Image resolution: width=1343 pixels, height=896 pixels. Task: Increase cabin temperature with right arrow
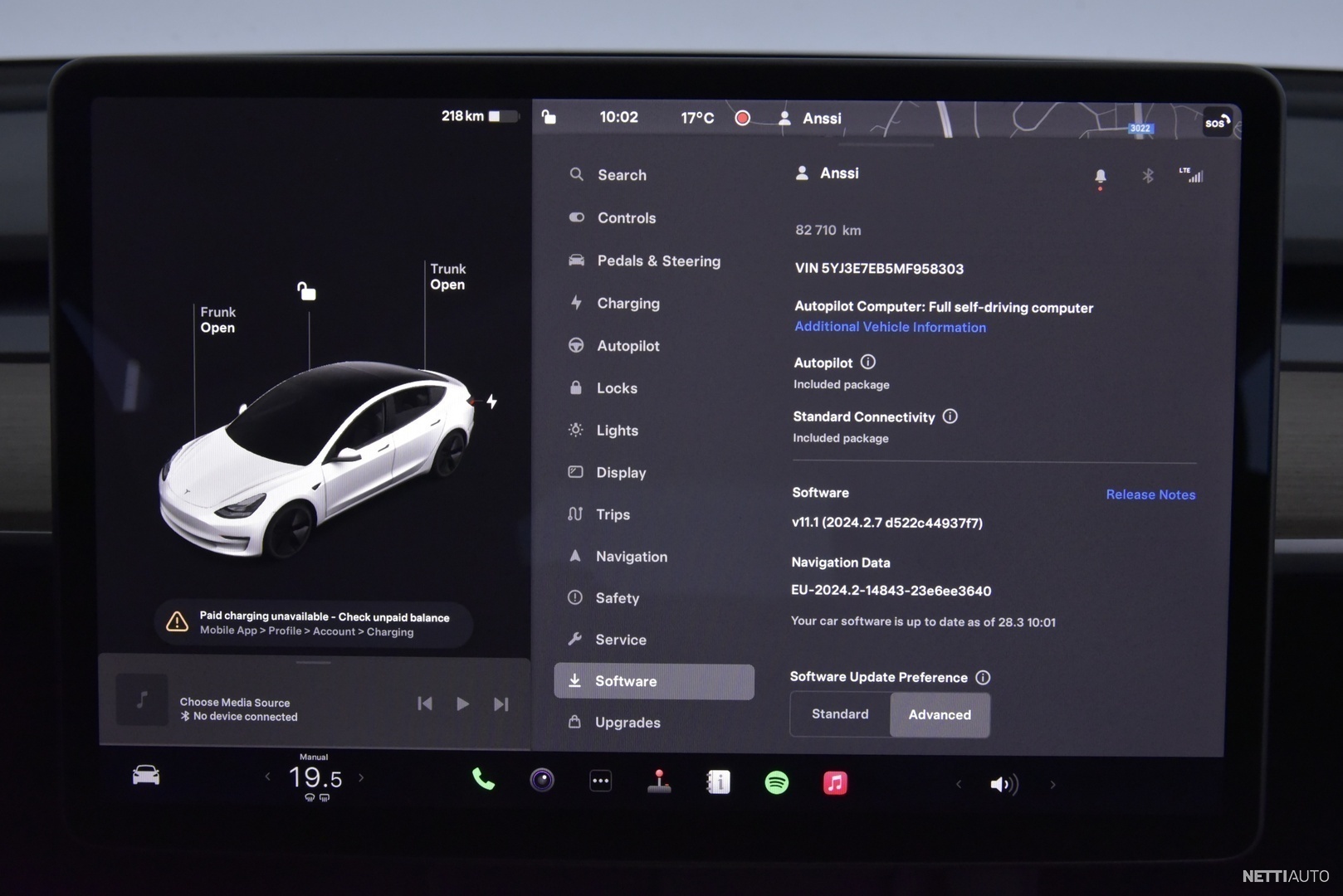tap(361, 777)
